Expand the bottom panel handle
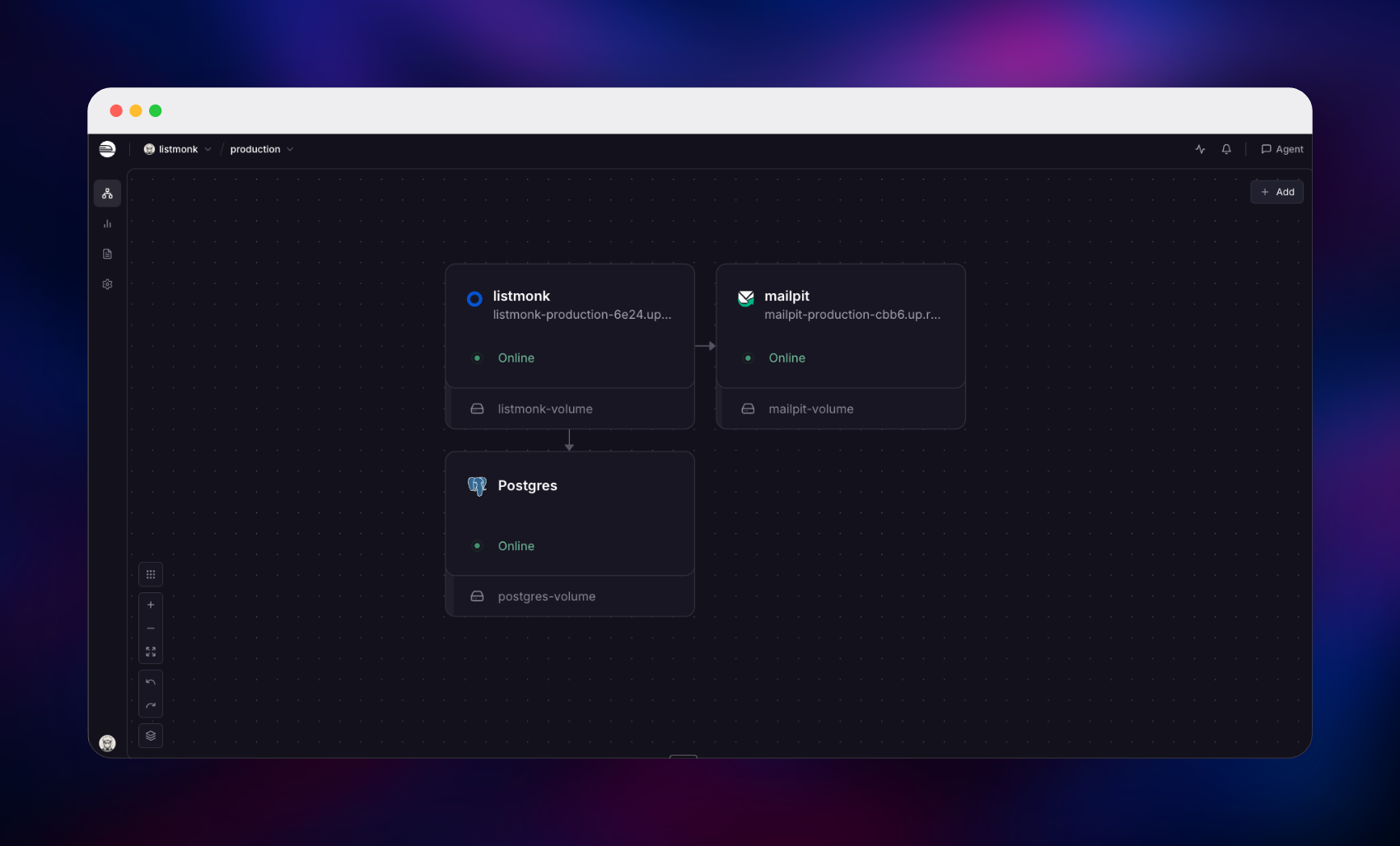Image resolution: width=1400 pixels, height=846 pixels. [x=684, y=755]
